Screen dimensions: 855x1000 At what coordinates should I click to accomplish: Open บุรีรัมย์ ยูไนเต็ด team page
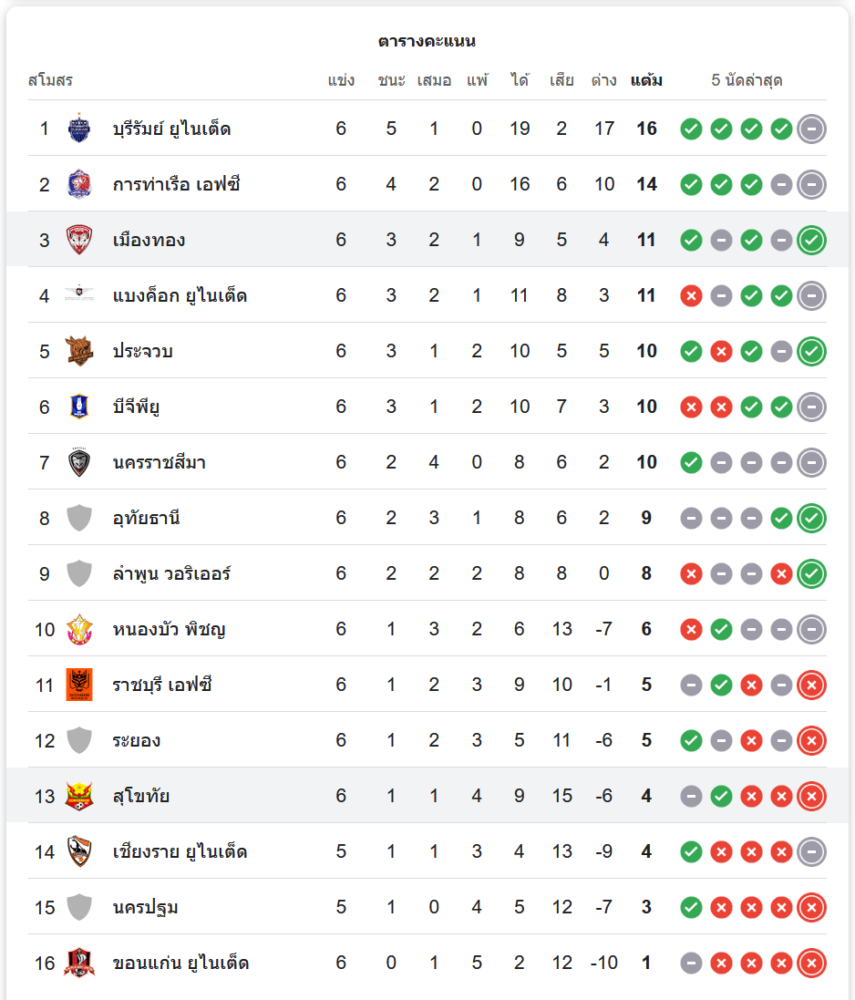point(172,128)
